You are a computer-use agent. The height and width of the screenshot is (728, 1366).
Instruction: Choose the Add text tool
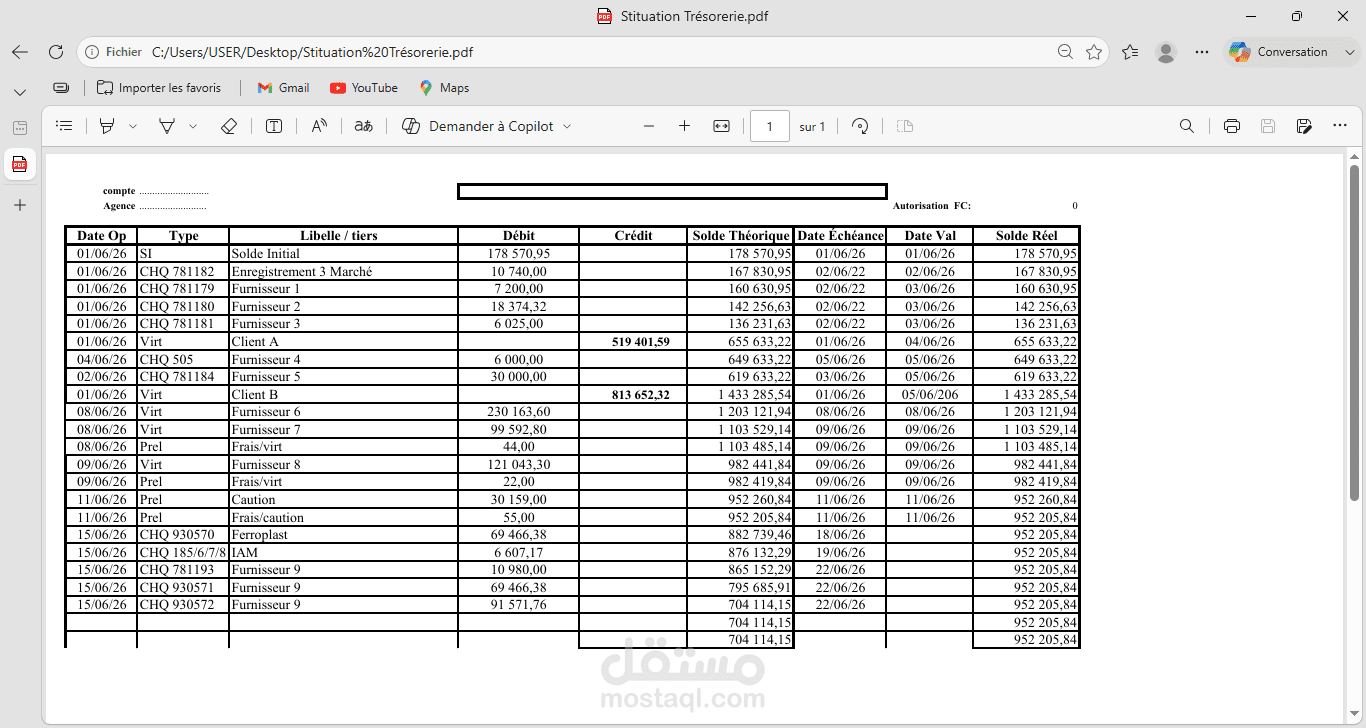pyautogui.click(x=274, y=126)
